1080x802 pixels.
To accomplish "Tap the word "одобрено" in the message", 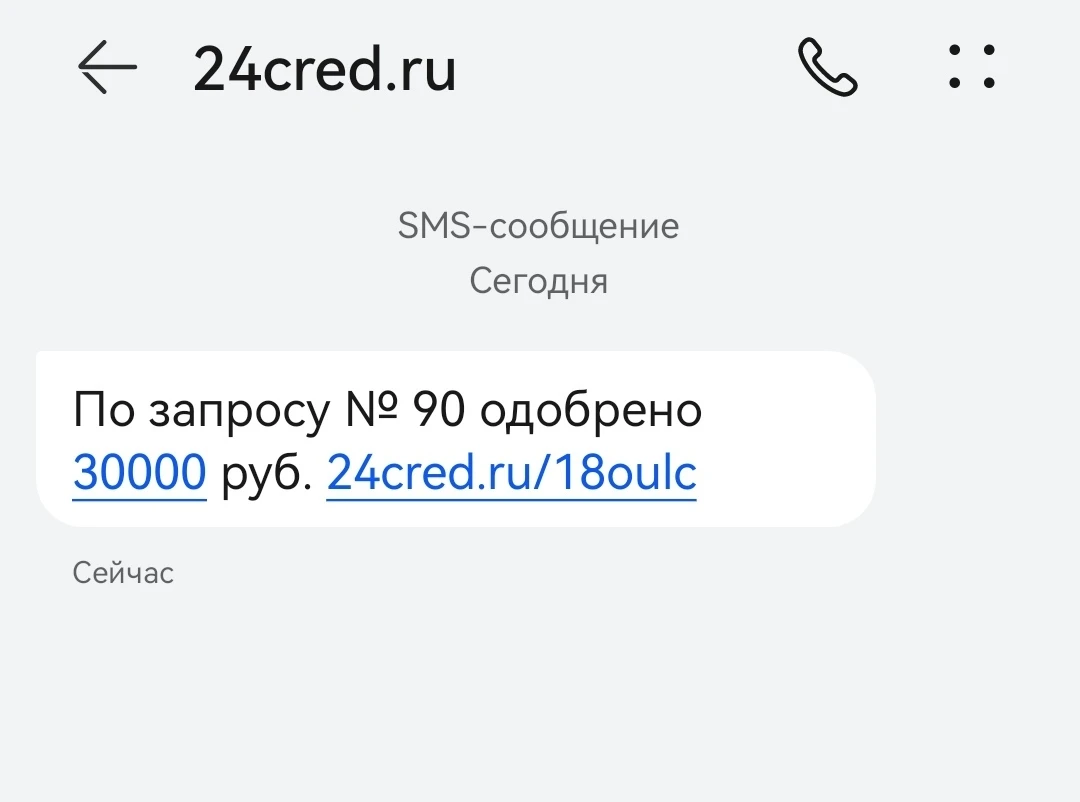I will point(590,411).
